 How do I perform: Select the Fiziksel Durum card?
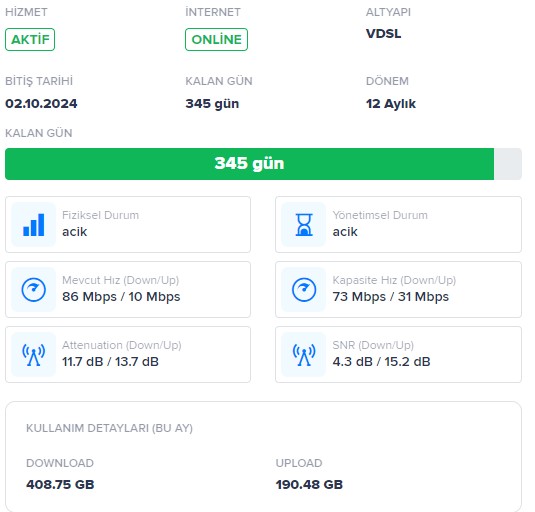point(128,224)
